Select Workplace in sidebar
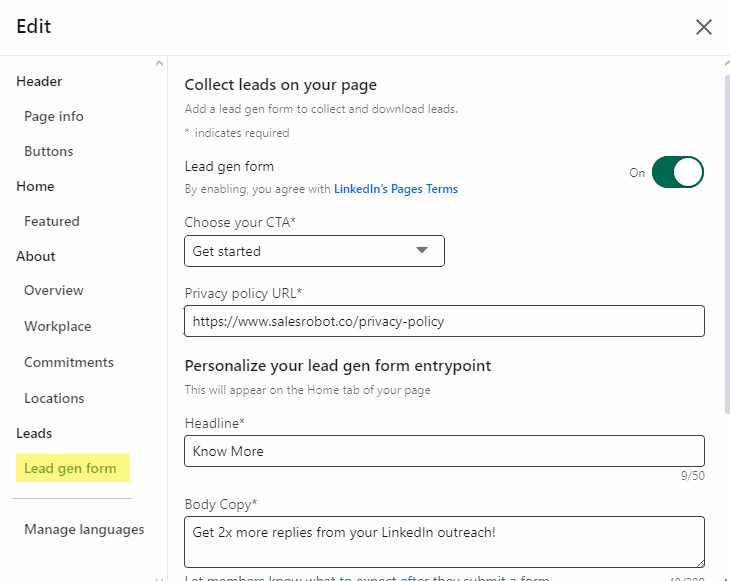Viewport: 730px width, 581px height. pos(58,326)
